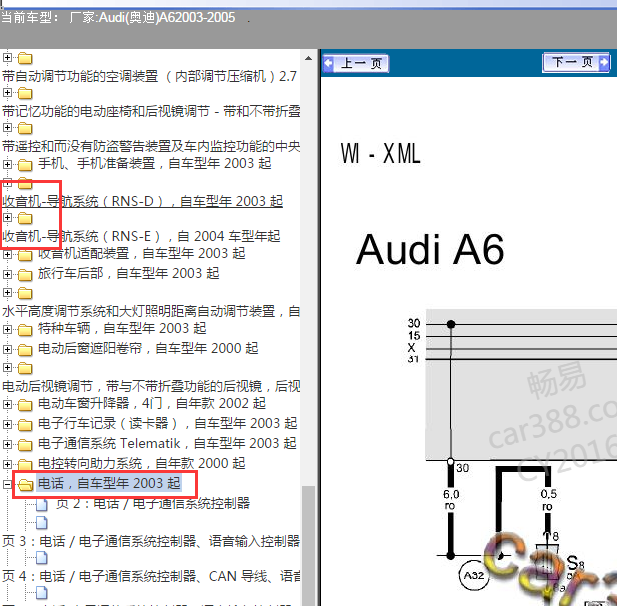Click page icon beside 页 2：电话
Viewport: 617px width, 606px height.
(x=42, y=504)
